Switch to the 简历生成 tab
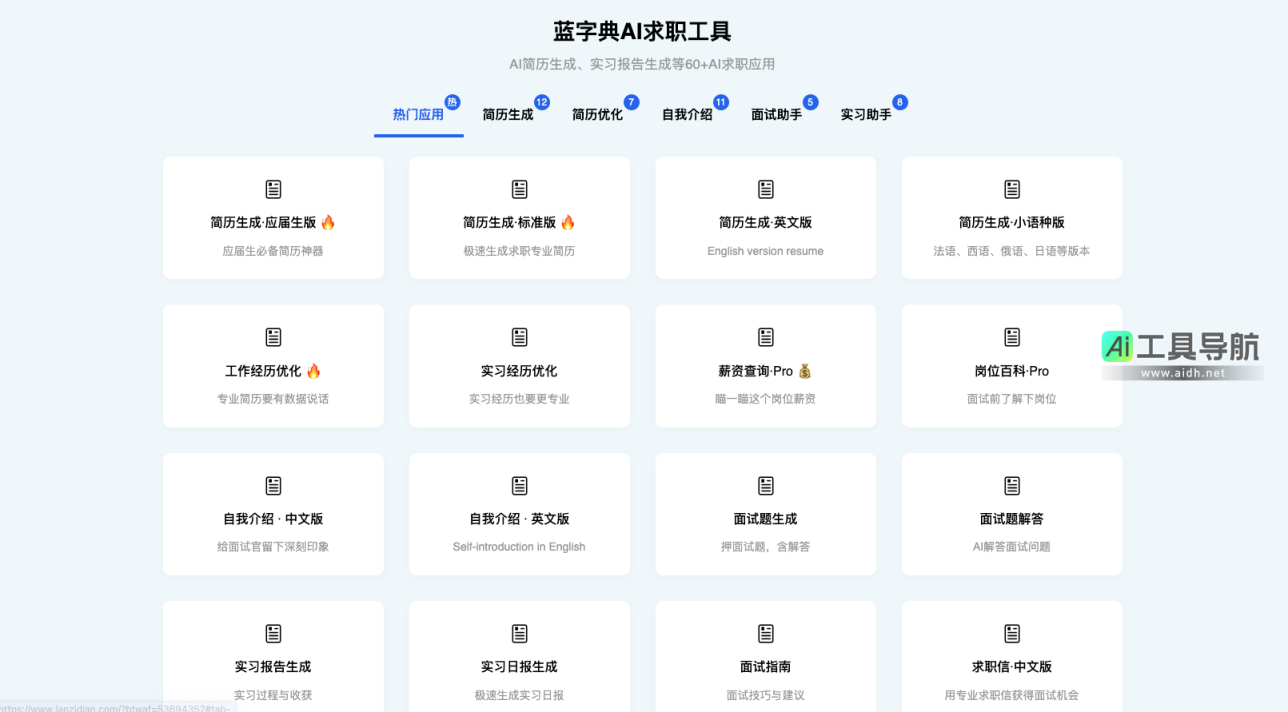 (505, 113)
